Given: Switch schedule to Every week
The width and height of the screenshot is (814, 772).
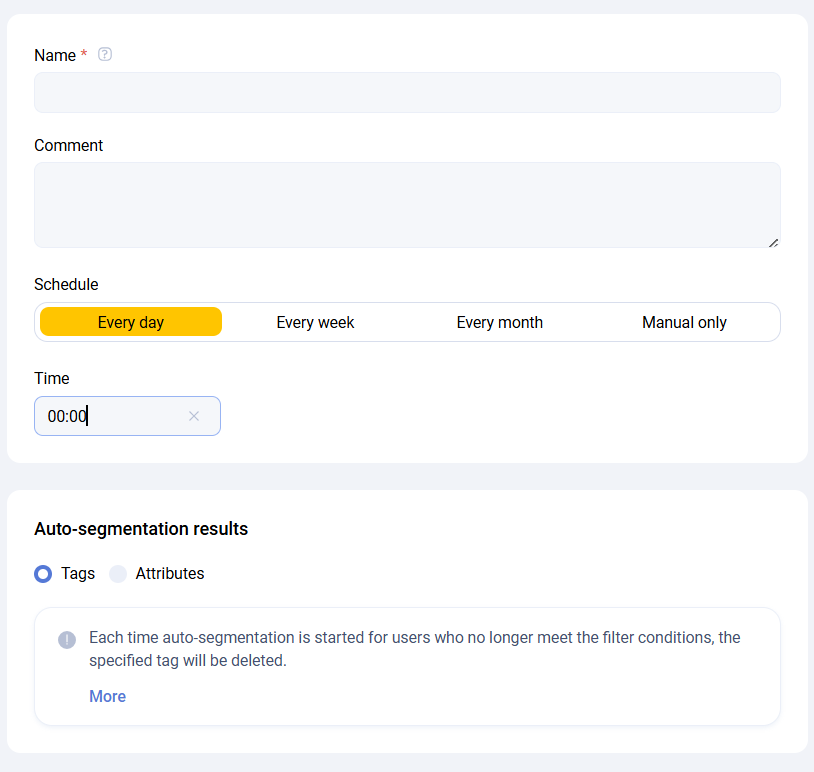Looking at the screenshot, I should [315, 322].
